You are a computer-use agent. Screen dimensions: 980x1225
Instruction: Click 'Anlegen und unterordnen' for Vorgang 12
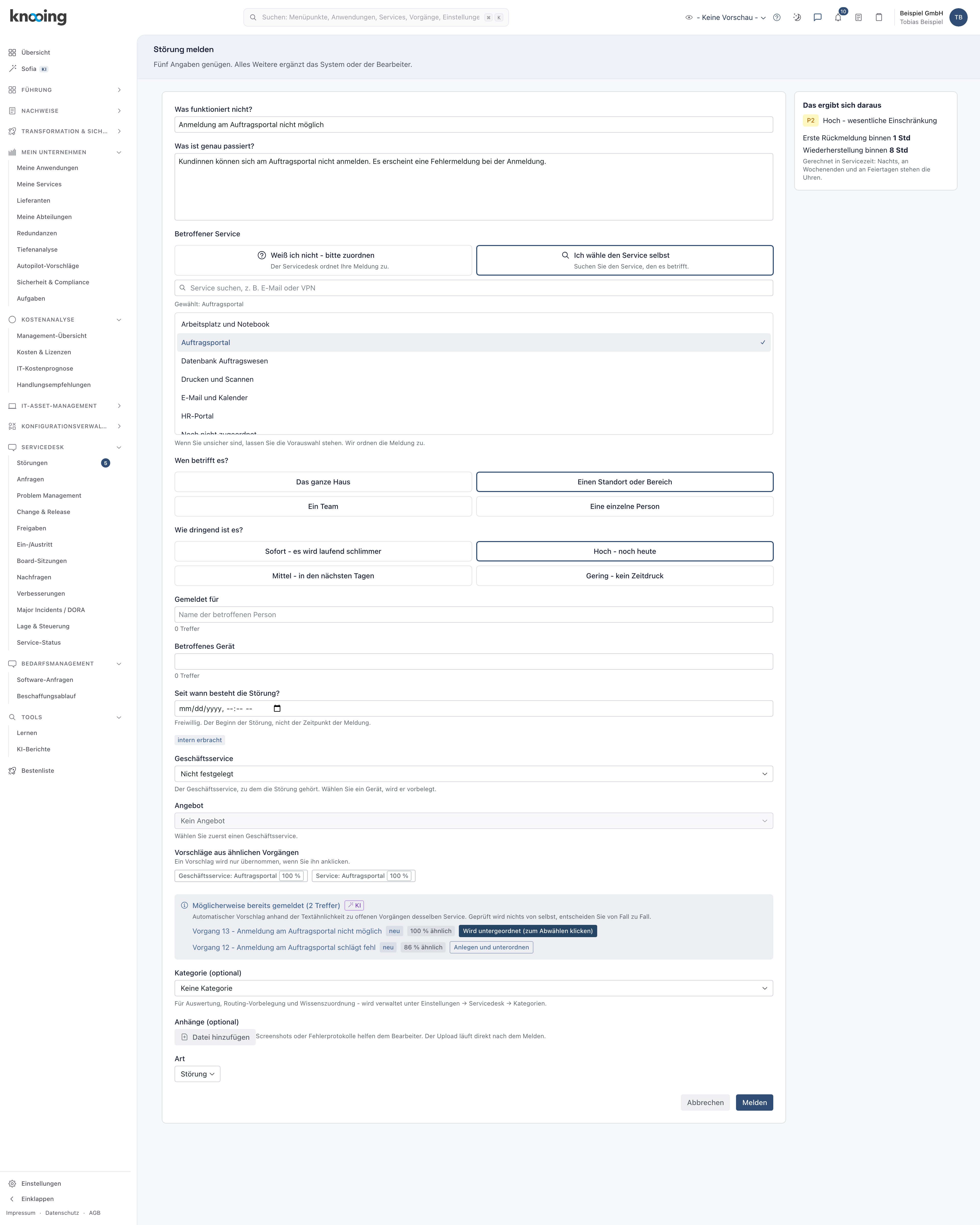click(492, 947)
